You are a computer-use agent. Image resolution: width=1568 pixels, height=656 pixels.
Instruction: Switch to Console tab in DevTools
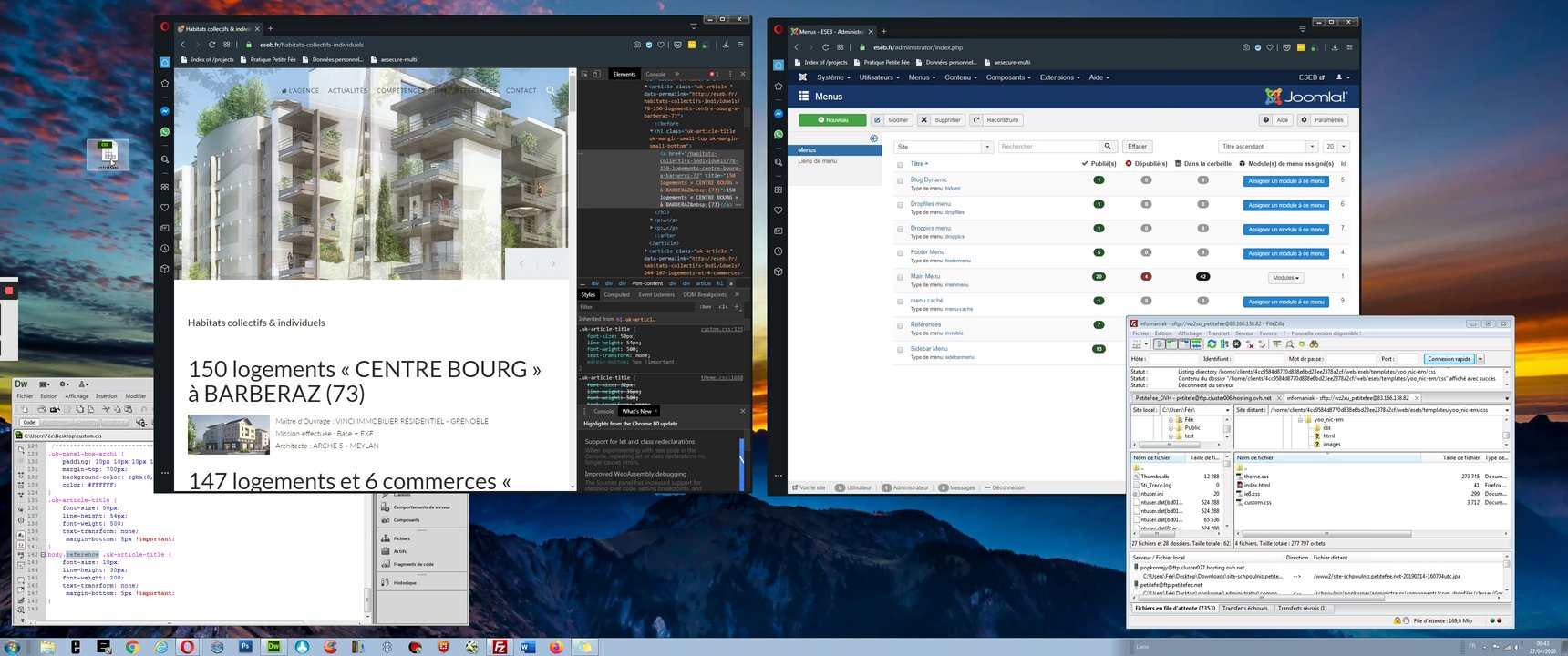656,74
